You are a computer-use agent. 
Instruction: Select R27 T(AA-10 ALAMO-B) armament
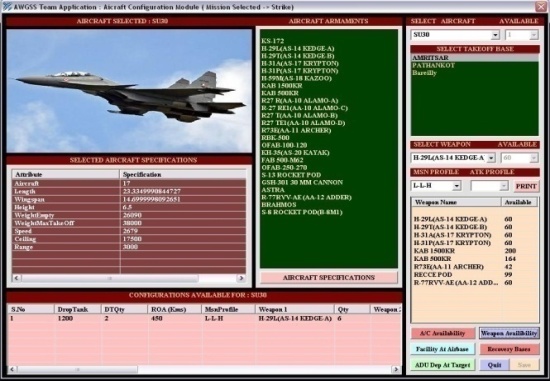pos(300,115)
